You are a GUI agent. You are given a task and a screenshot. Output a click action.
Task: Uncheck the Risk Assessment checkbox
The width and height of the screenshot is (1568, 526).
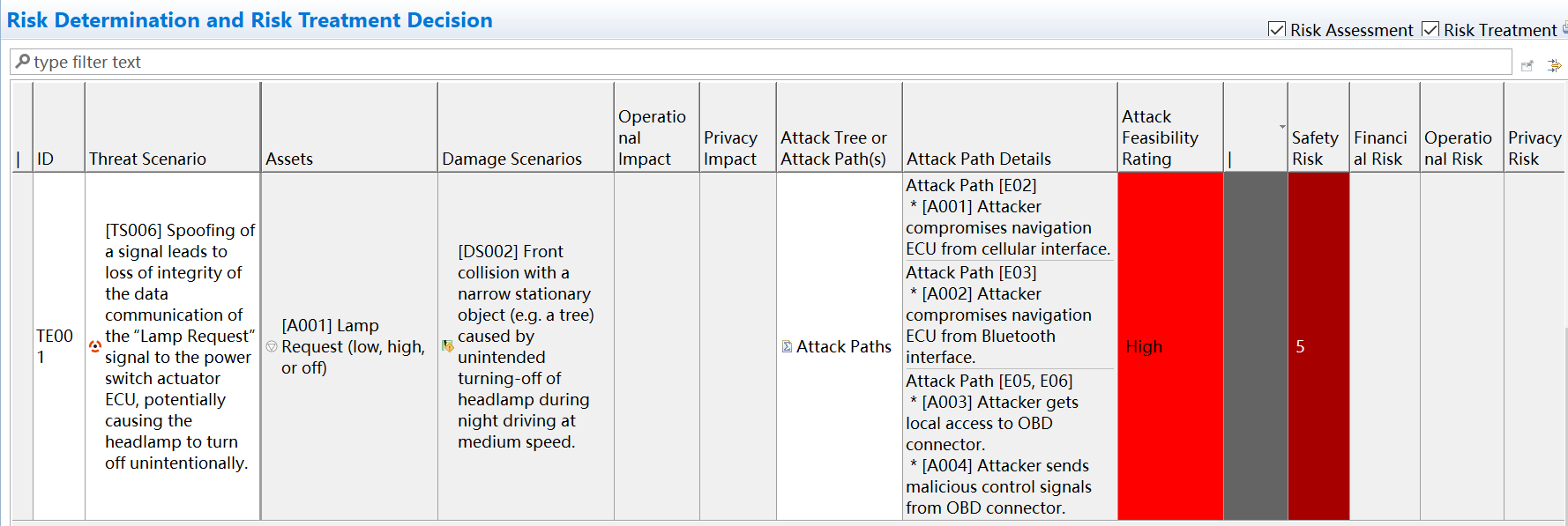pyautogui.click(x=1276, y=29)
